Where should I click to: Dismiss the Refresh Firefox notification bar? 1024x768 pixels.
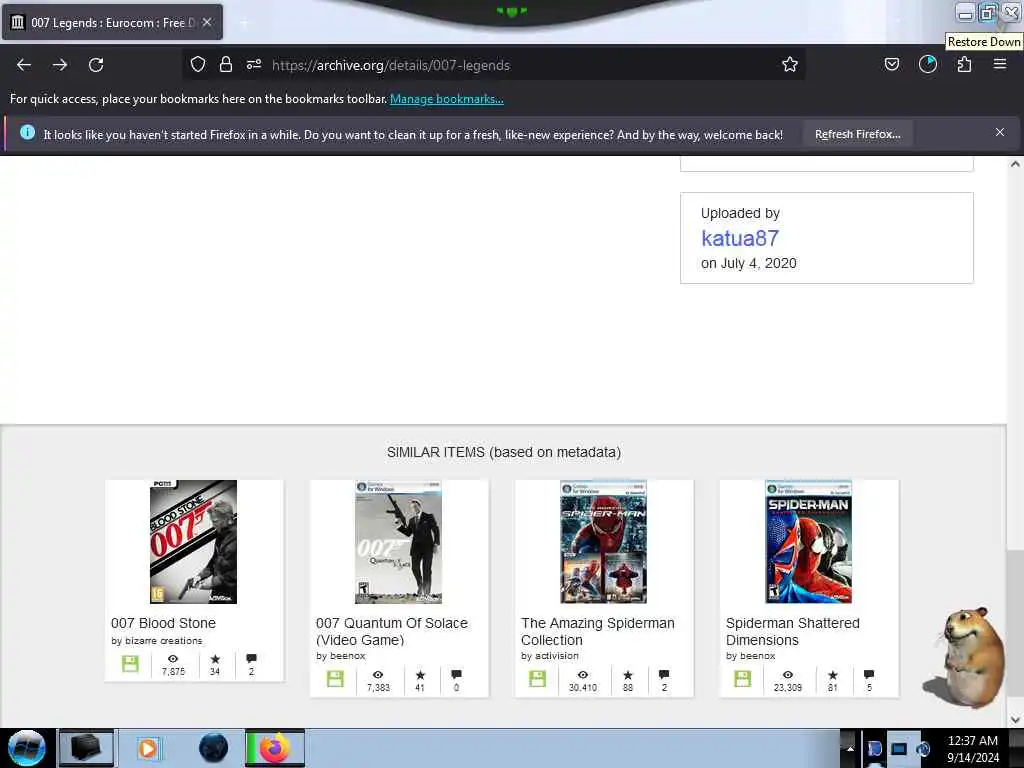coord(1000,133)
